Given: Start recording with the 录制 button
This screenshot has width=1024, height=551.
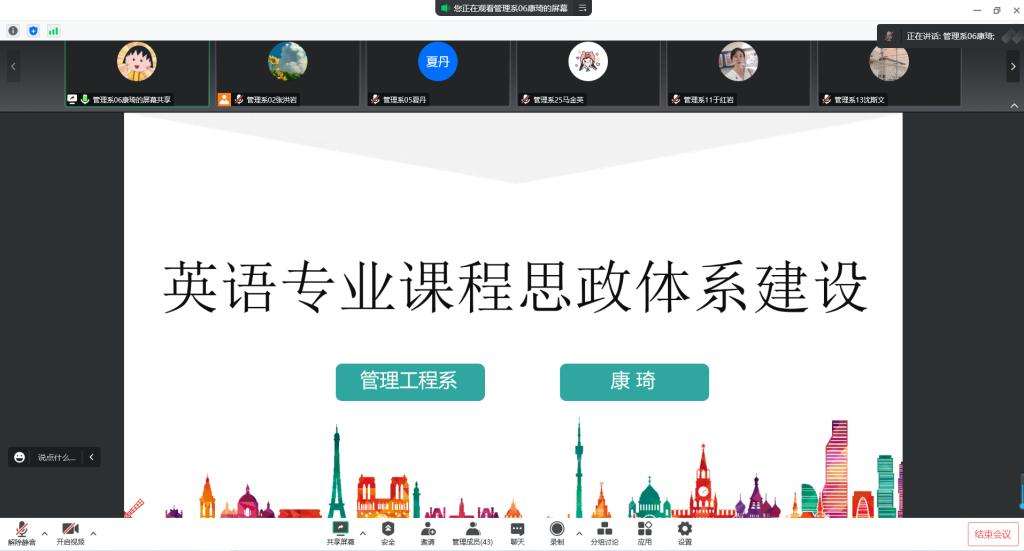Looking at the screenshot, I should 557,532.
